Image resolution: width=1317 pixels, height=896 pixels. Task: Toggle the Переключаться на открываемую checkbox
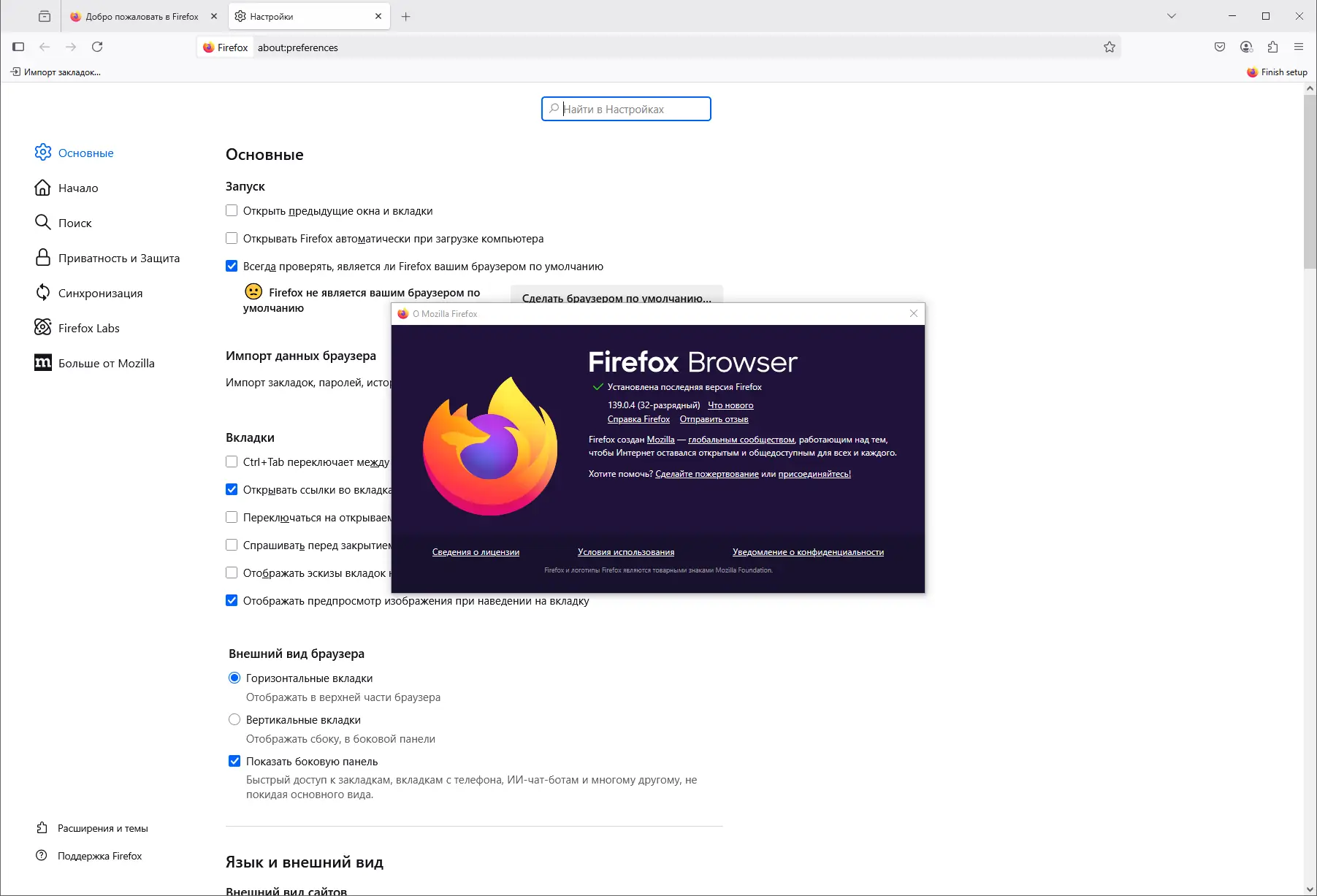coord(232,517)
